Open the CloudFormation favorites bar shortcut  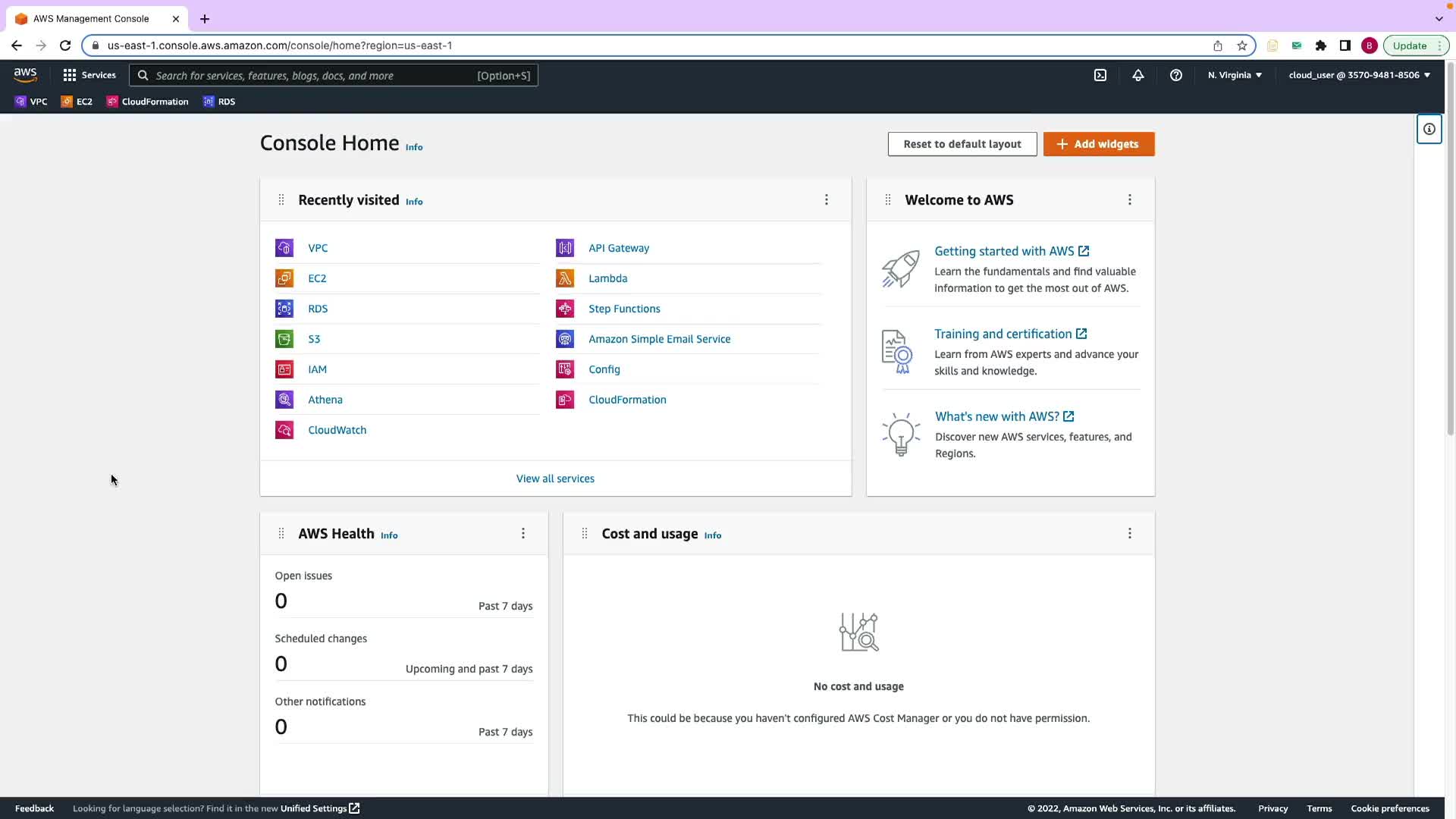[x=148, y=102]
